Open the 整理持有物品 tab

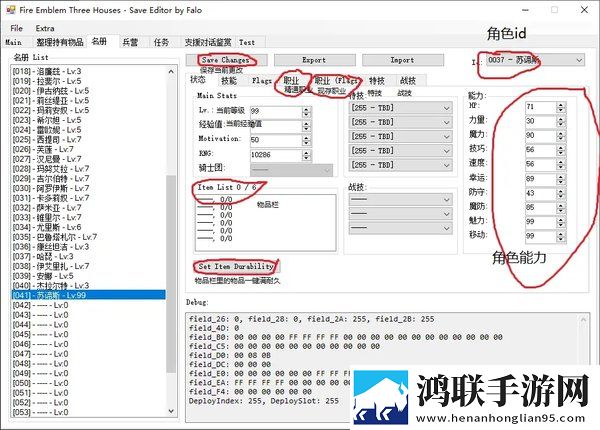pyautogui.click(x=60, y=42)
